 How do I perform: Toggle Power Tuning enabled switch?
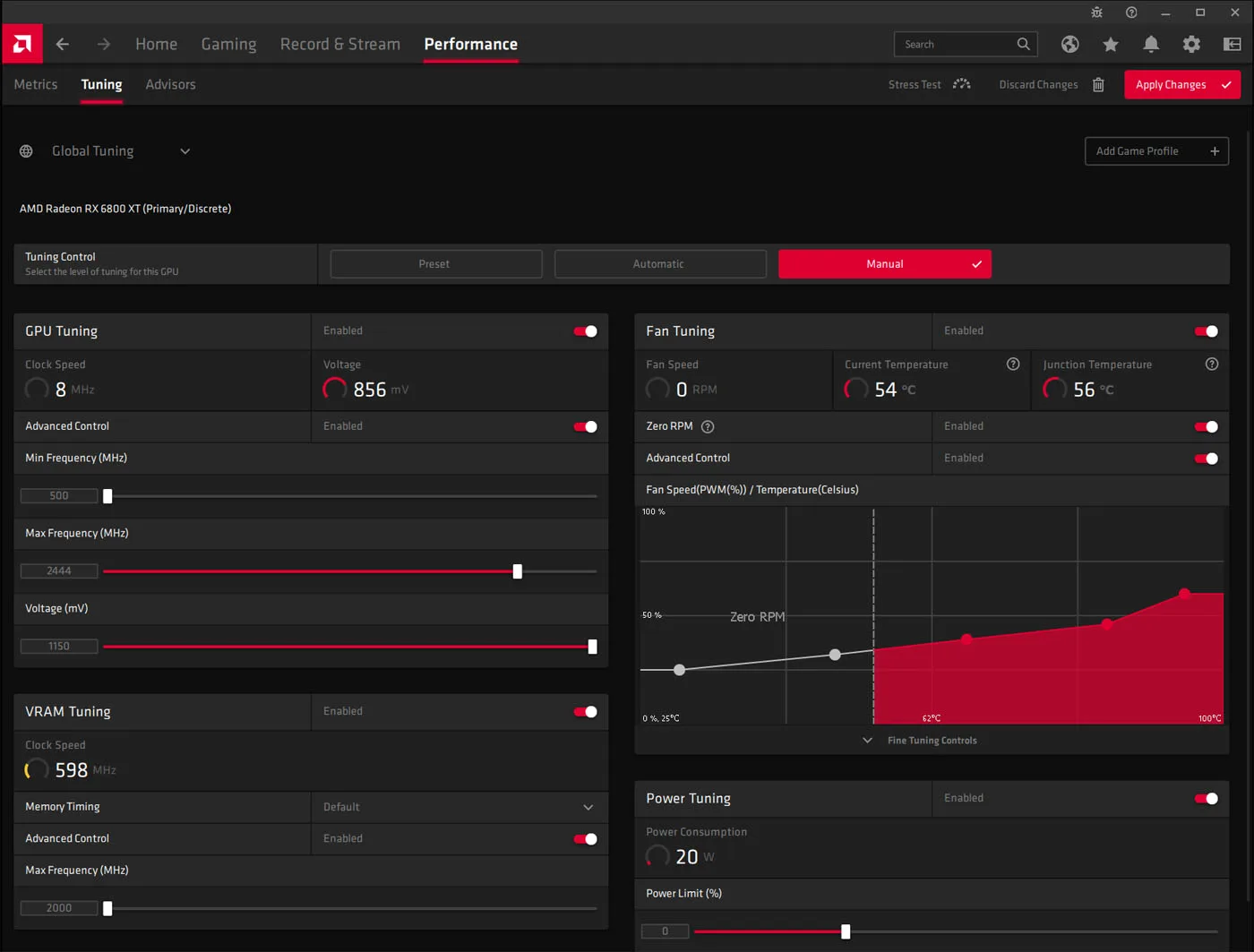tap(1207, 798)
